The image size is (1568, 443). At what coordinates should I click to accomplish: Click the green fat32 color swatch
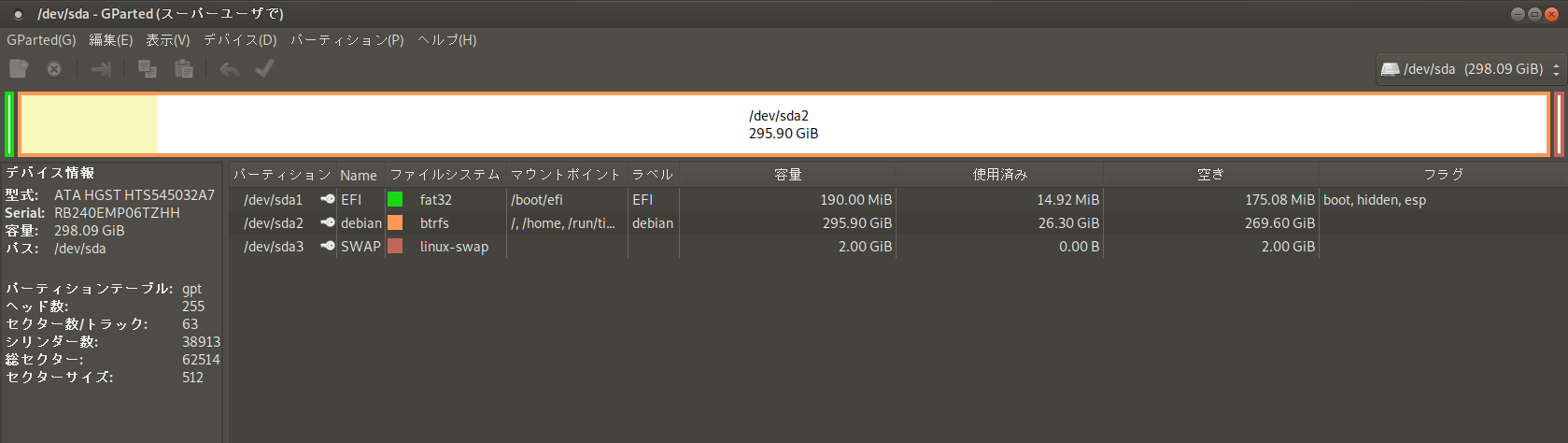click(x=395, y=199)
